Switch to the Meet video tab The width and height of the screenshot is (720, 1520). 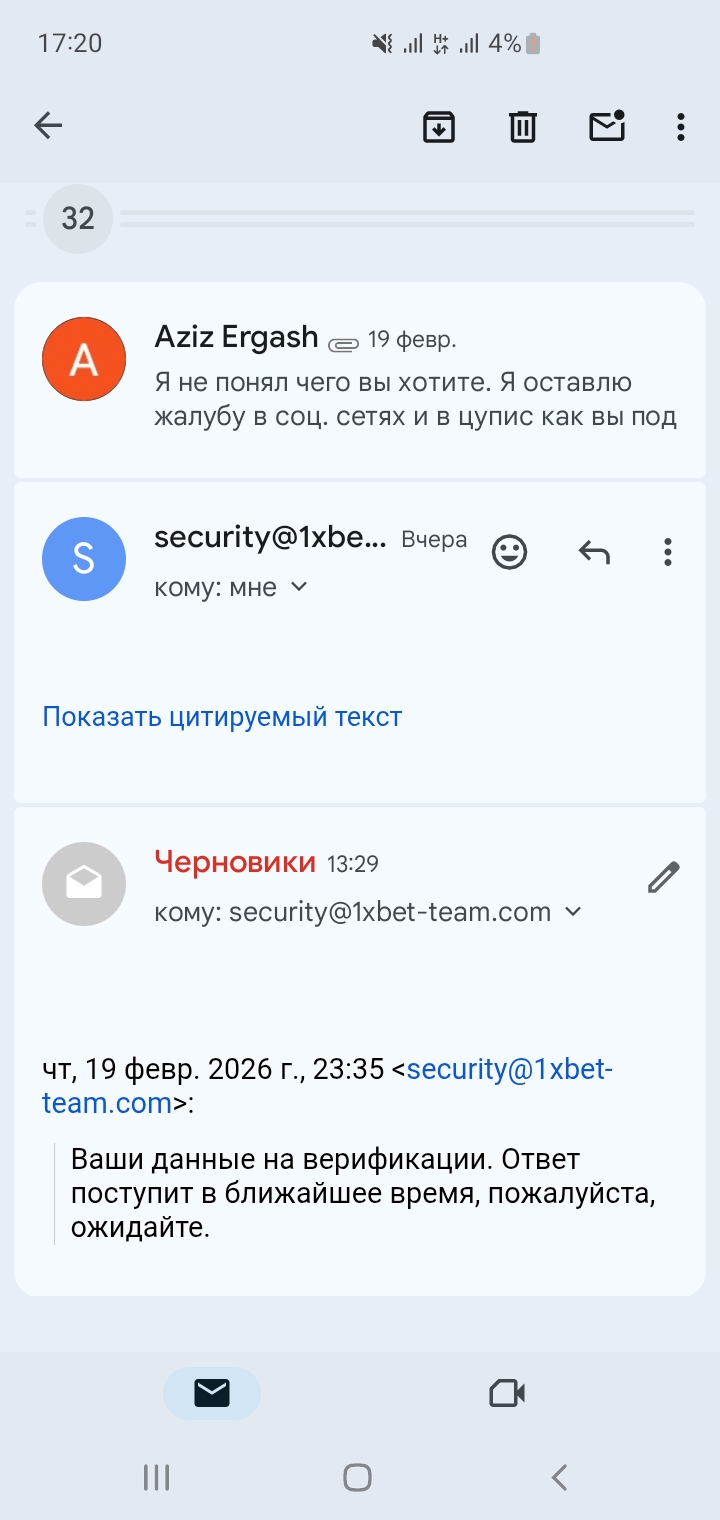(x=507, y=1393)
